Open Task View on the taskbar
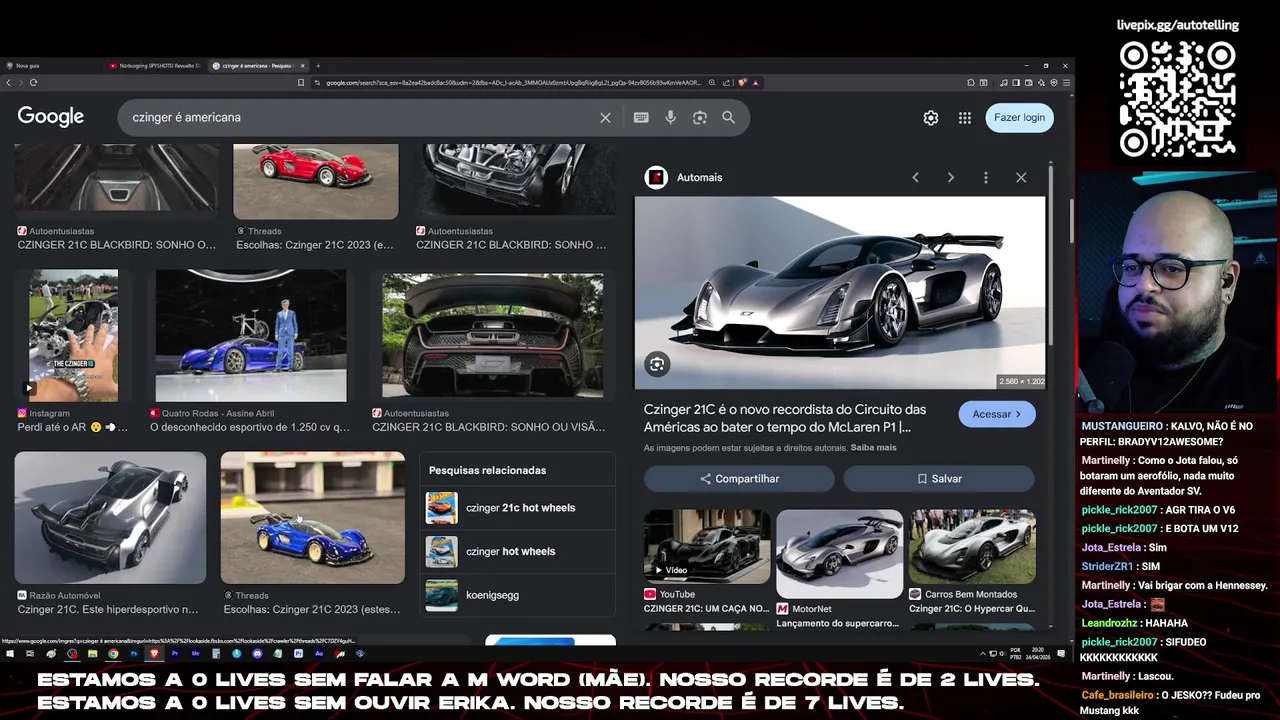The width and height of the screenshot is (1280, 720). [30, 654]
